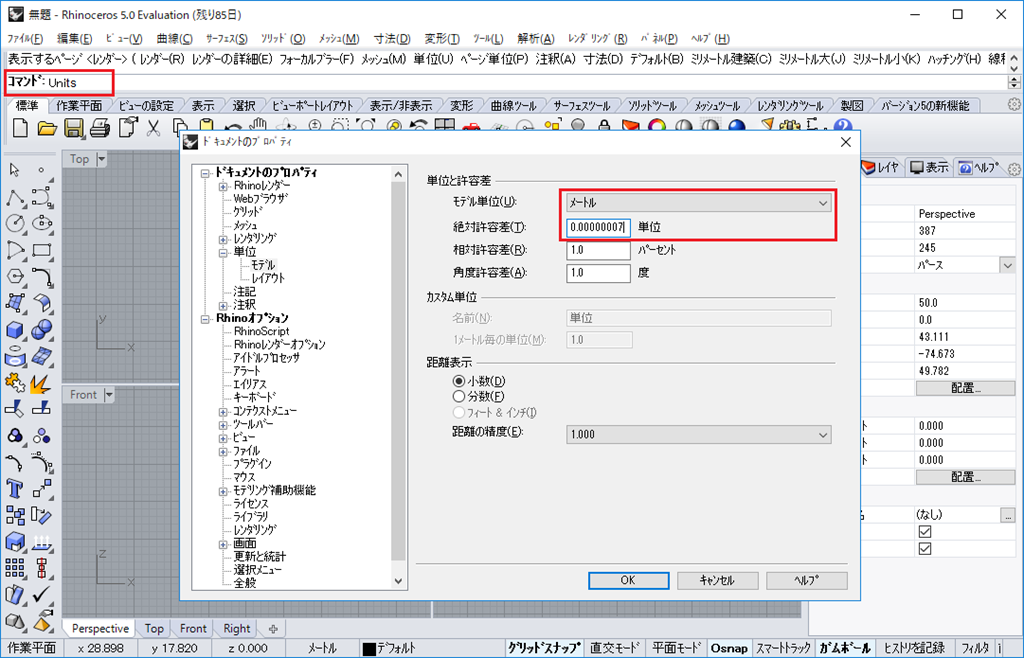This screenshot has width=1024, height=658.
Task: Click the second 配置... button below coordinates
Action: click(966, 477)
